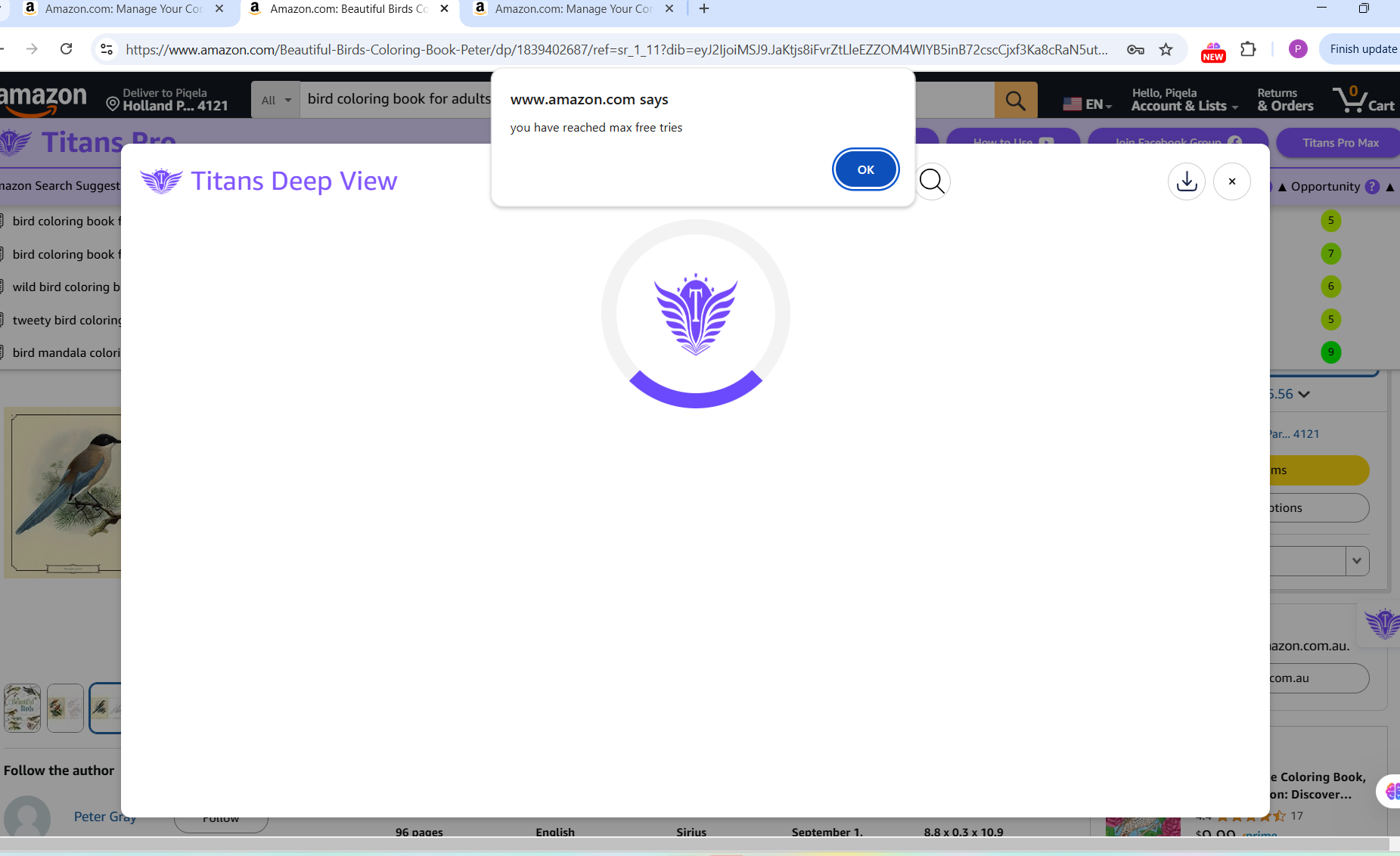The image size is (1400, 856).
Task: Click the Opportunity column sort arrow
Action: [x=1389, y=187]
